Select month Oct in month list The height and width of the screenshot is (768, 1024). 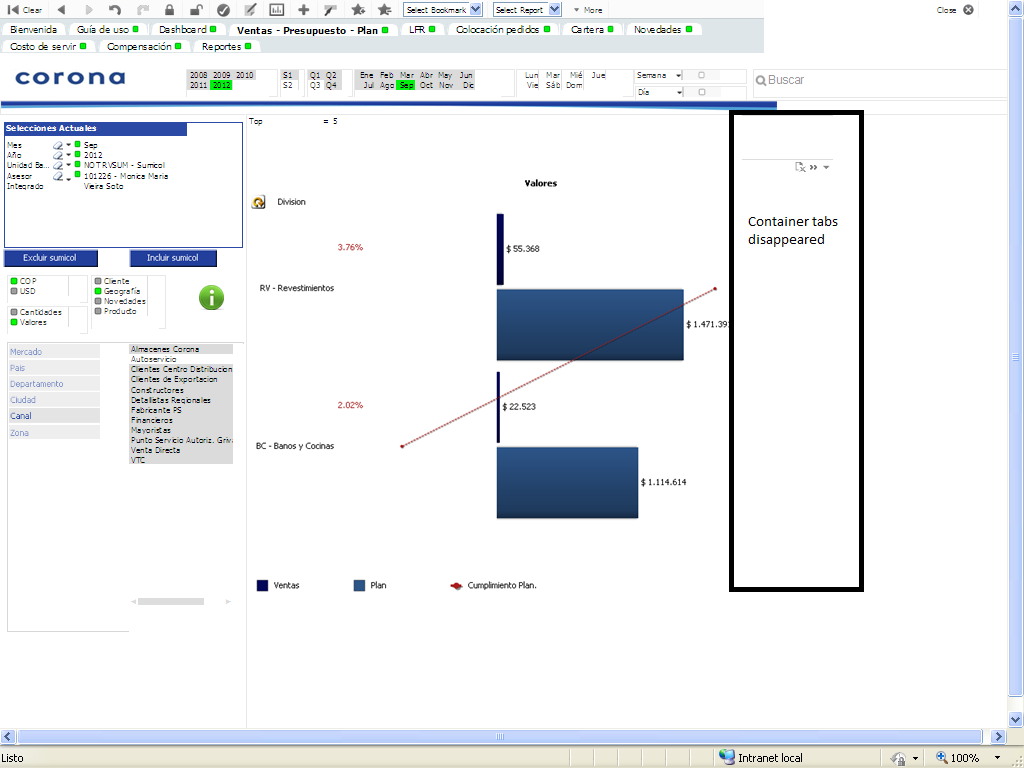pyautogui.click(x=426, y=86)
